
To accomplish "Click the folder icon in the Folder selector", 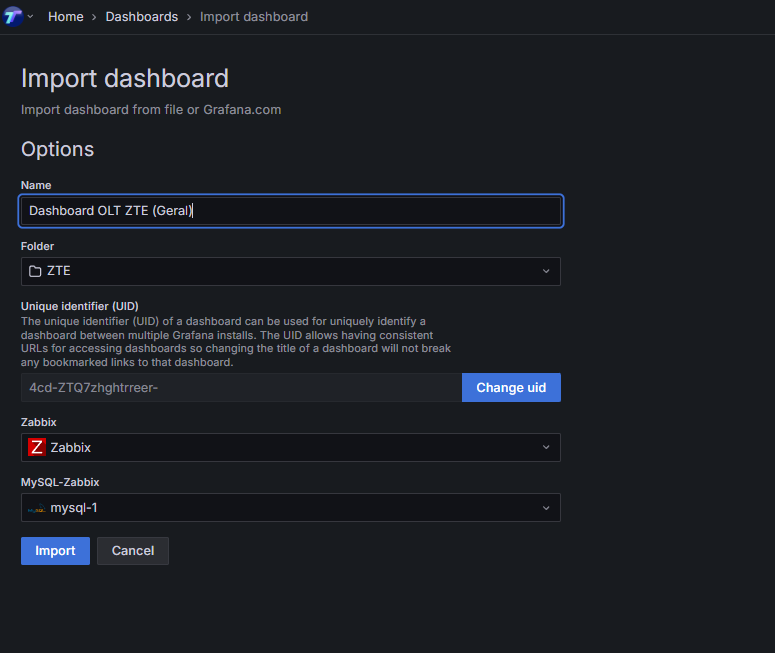I will click(35, 271).
